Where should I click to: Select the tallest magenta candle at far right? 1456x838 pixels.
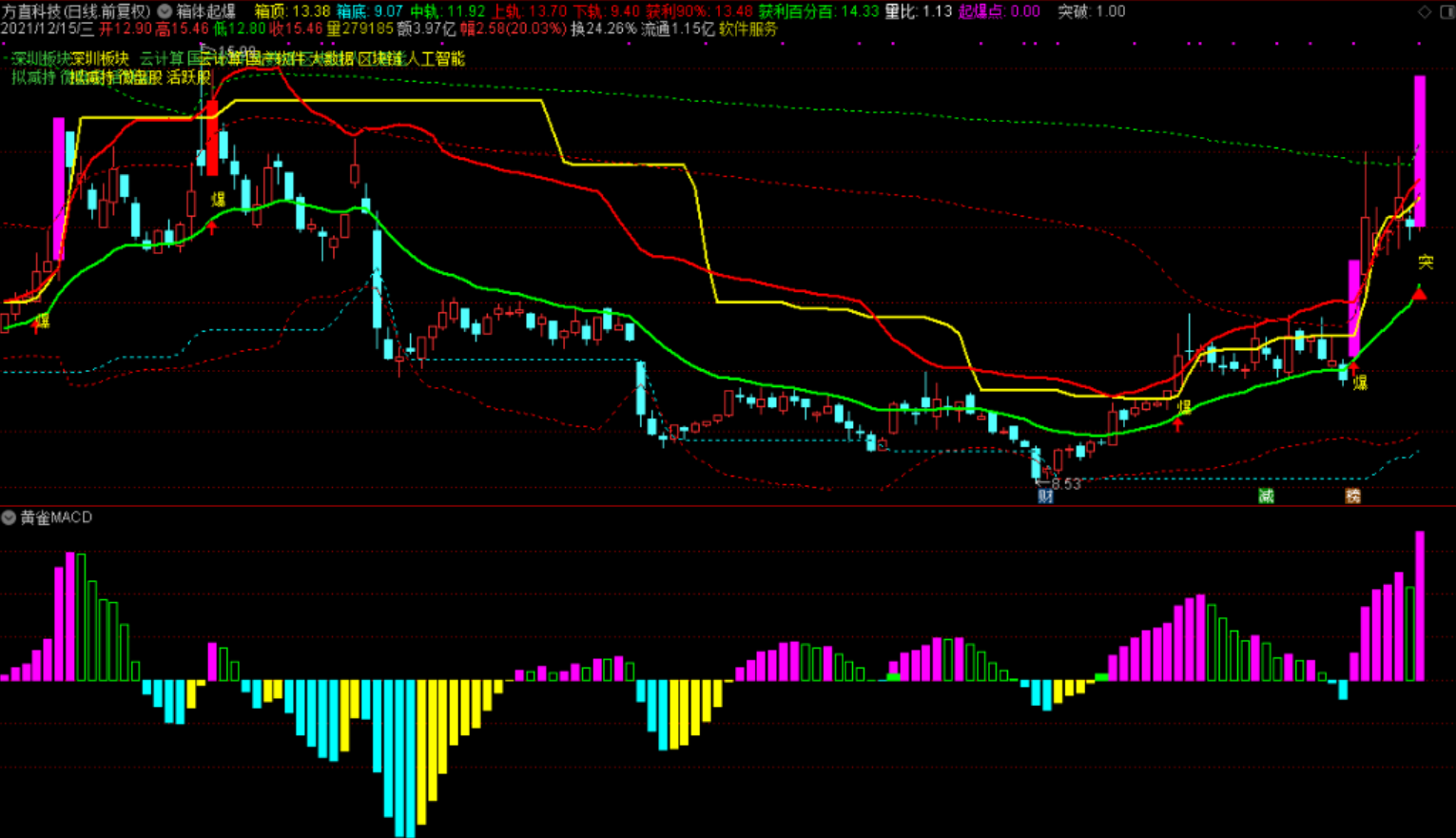click(1420, 150)
